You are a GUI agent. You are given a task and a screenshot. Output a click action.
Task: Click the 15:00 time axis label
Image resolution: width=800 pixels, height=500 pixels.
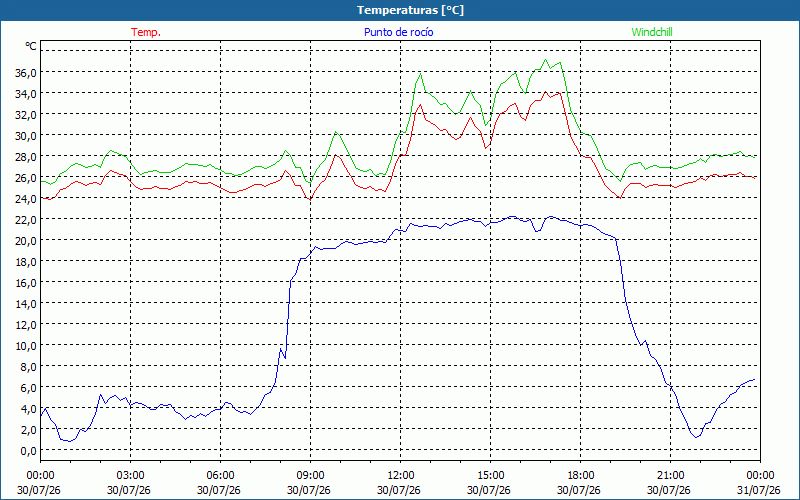tap(490, 476)
